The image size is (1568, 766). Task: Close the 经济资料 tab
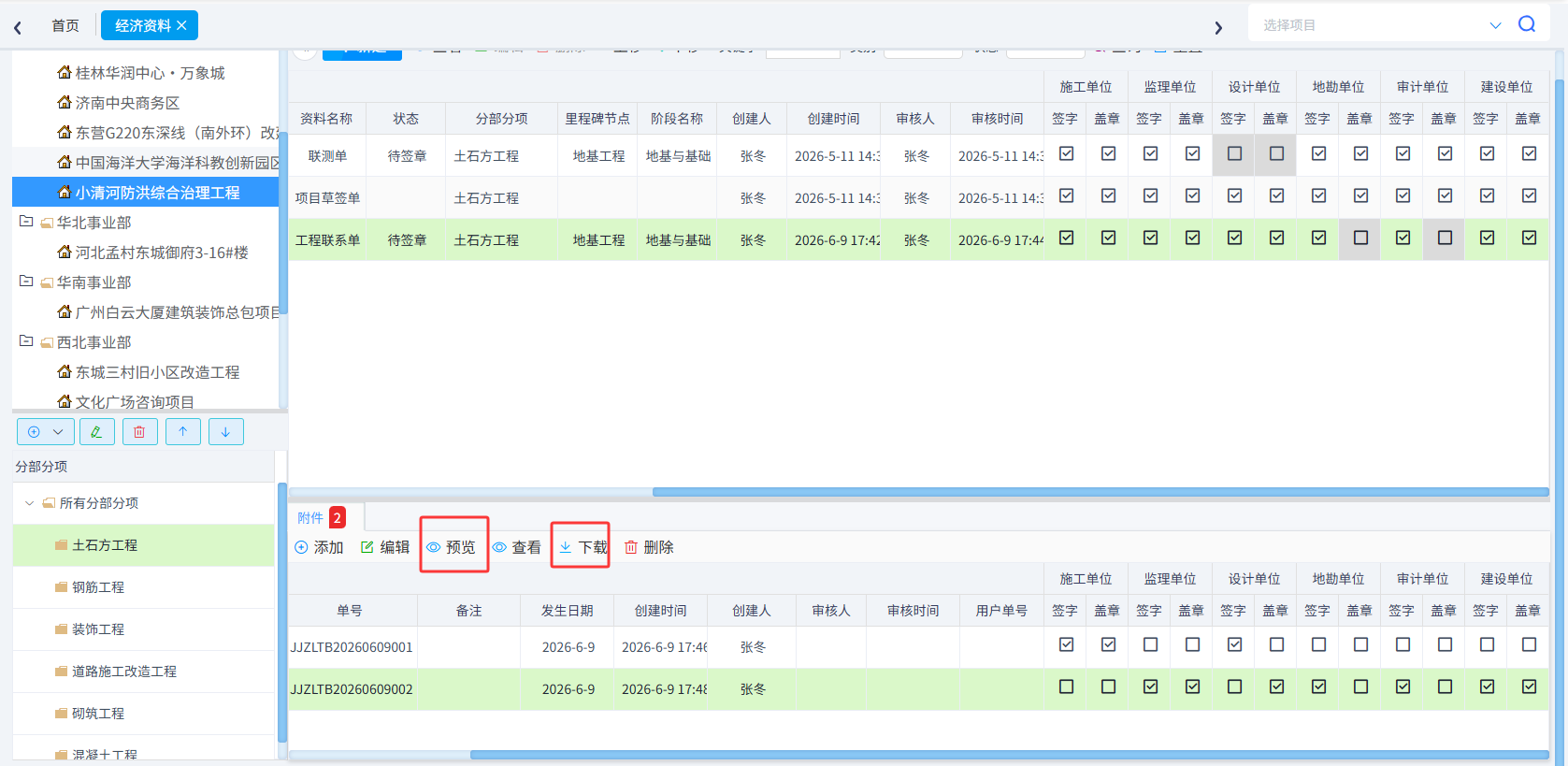click(181, 25)
